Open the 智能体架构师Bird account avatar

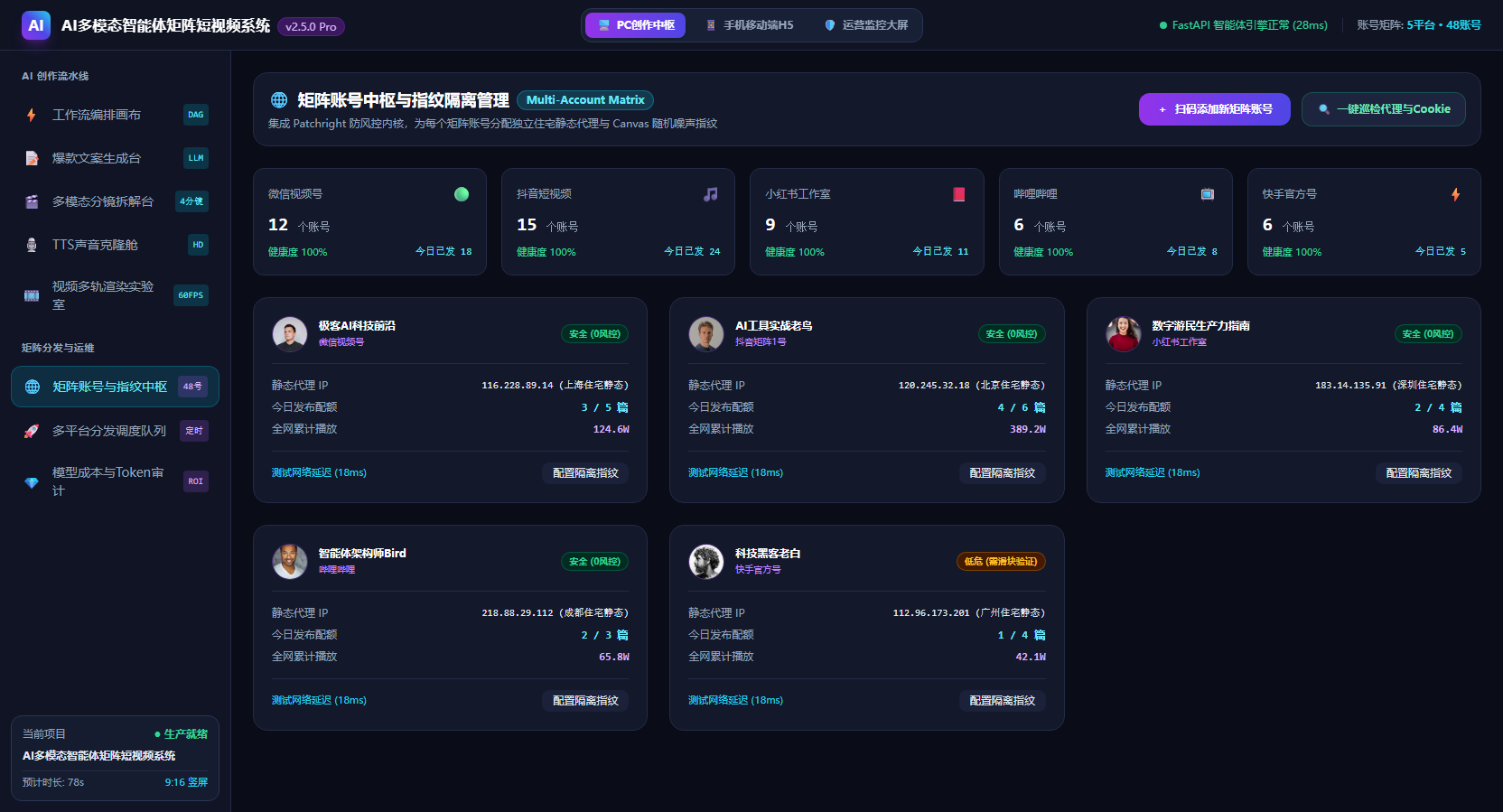click(x=290, y=562)
